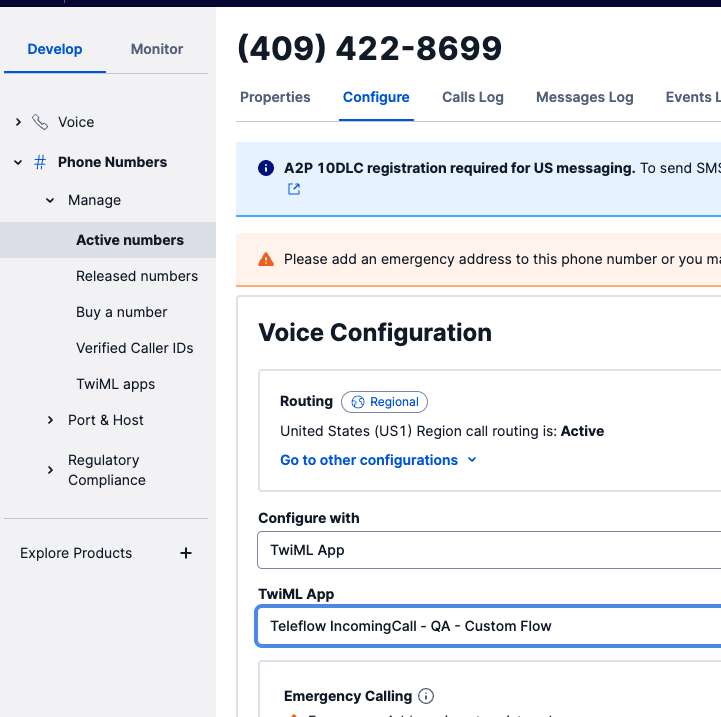
Task: Click the Voice label in sidebar
Action: [76, 122]
